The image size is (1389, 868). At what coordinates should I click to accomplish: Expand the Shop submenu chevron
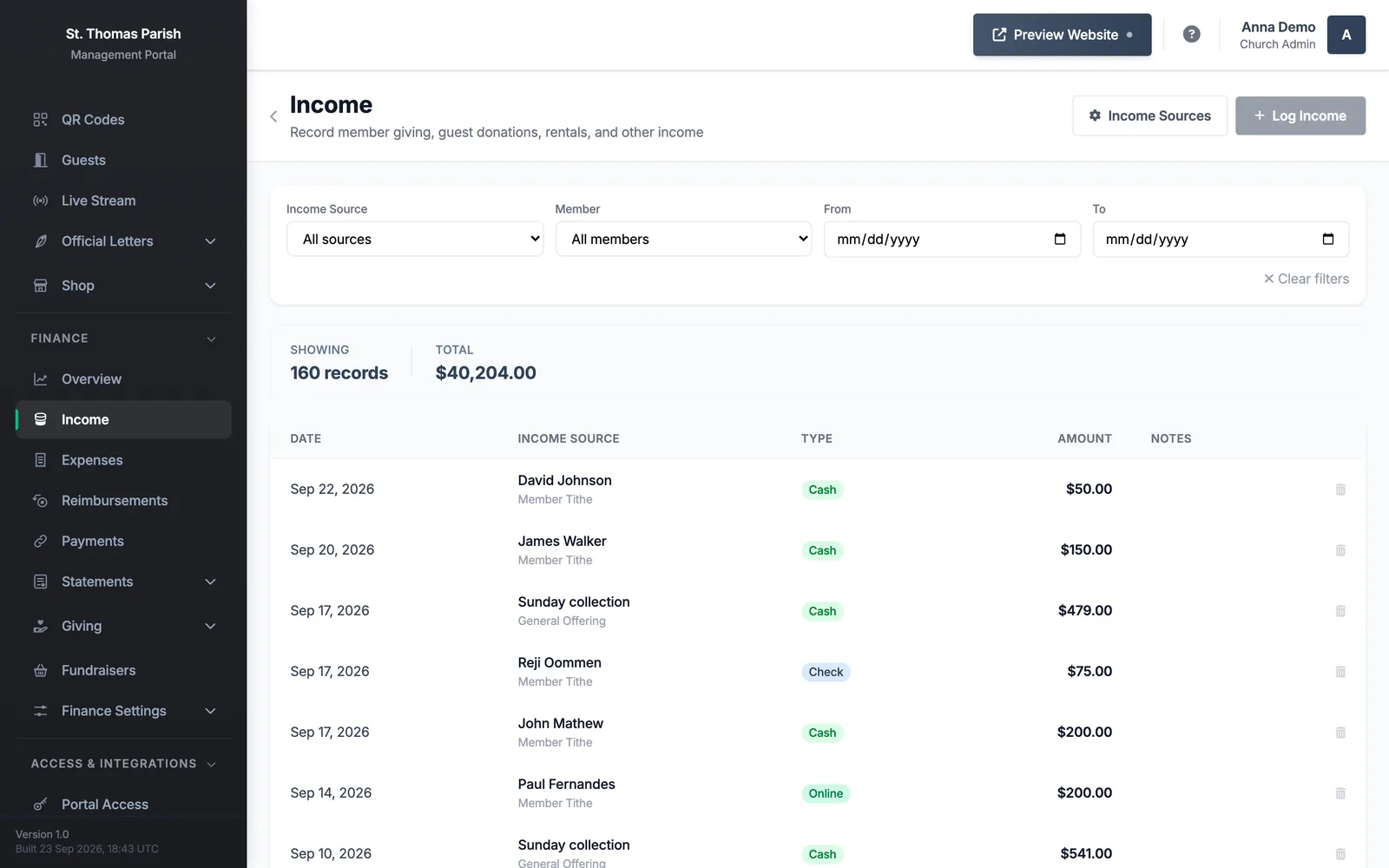210,286
